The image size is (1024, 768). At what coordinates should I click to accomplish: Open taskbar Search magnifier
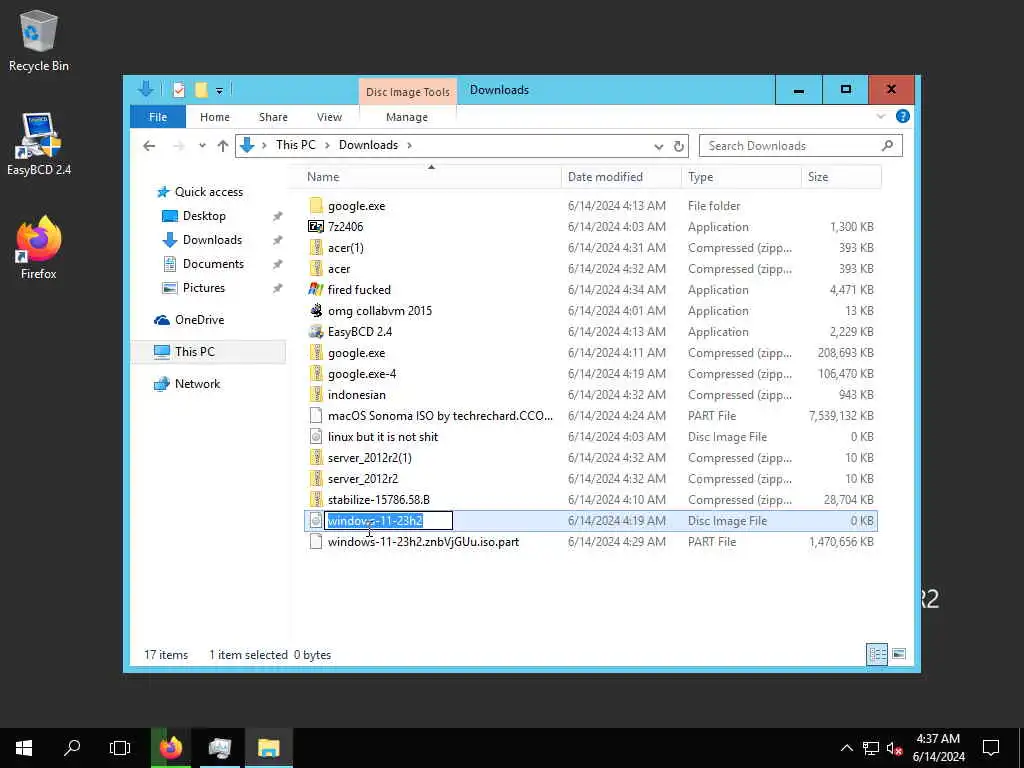(72, 748)
